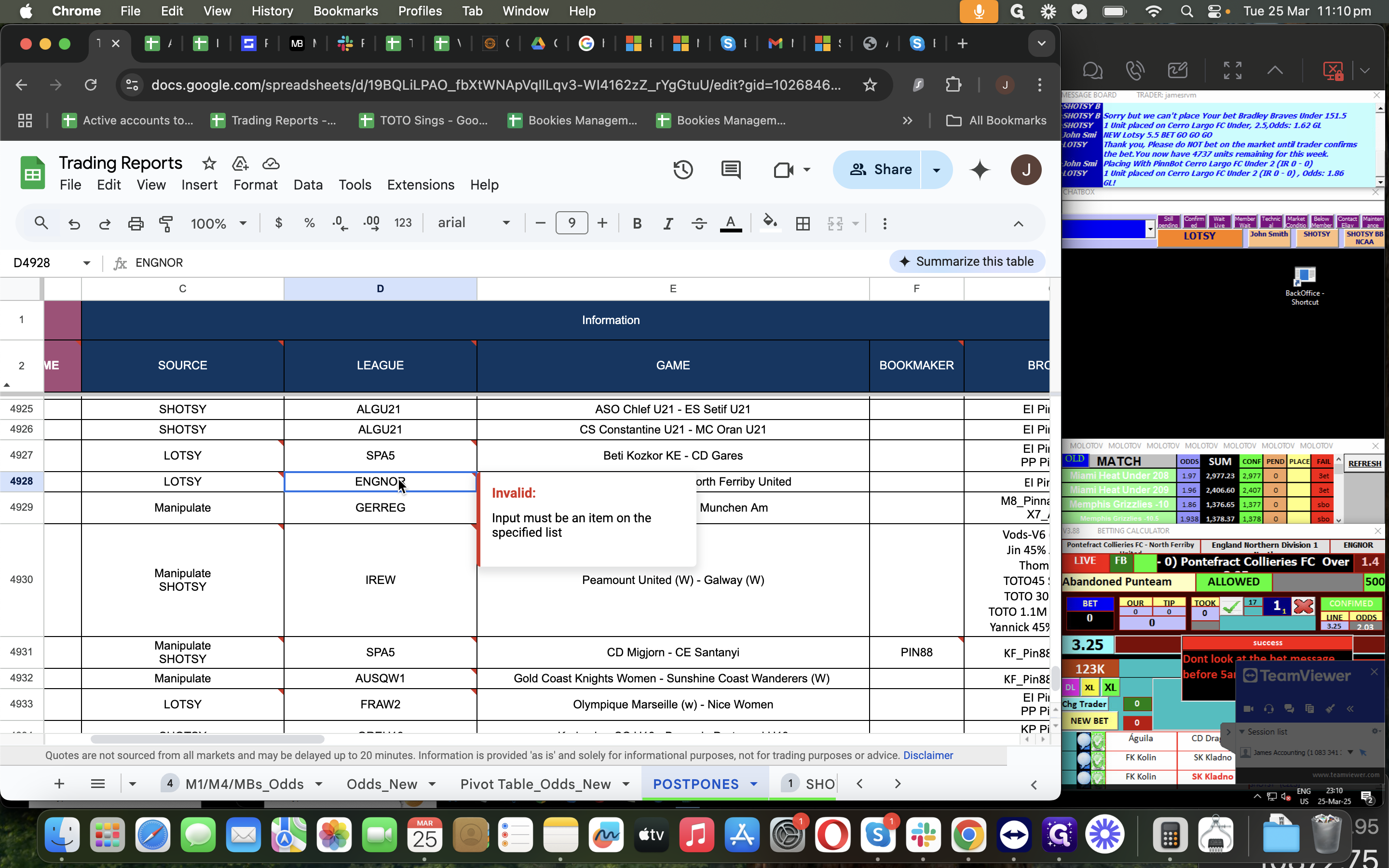Open the comments panel icon
The image size is (1389, 868).
point(731,169)
